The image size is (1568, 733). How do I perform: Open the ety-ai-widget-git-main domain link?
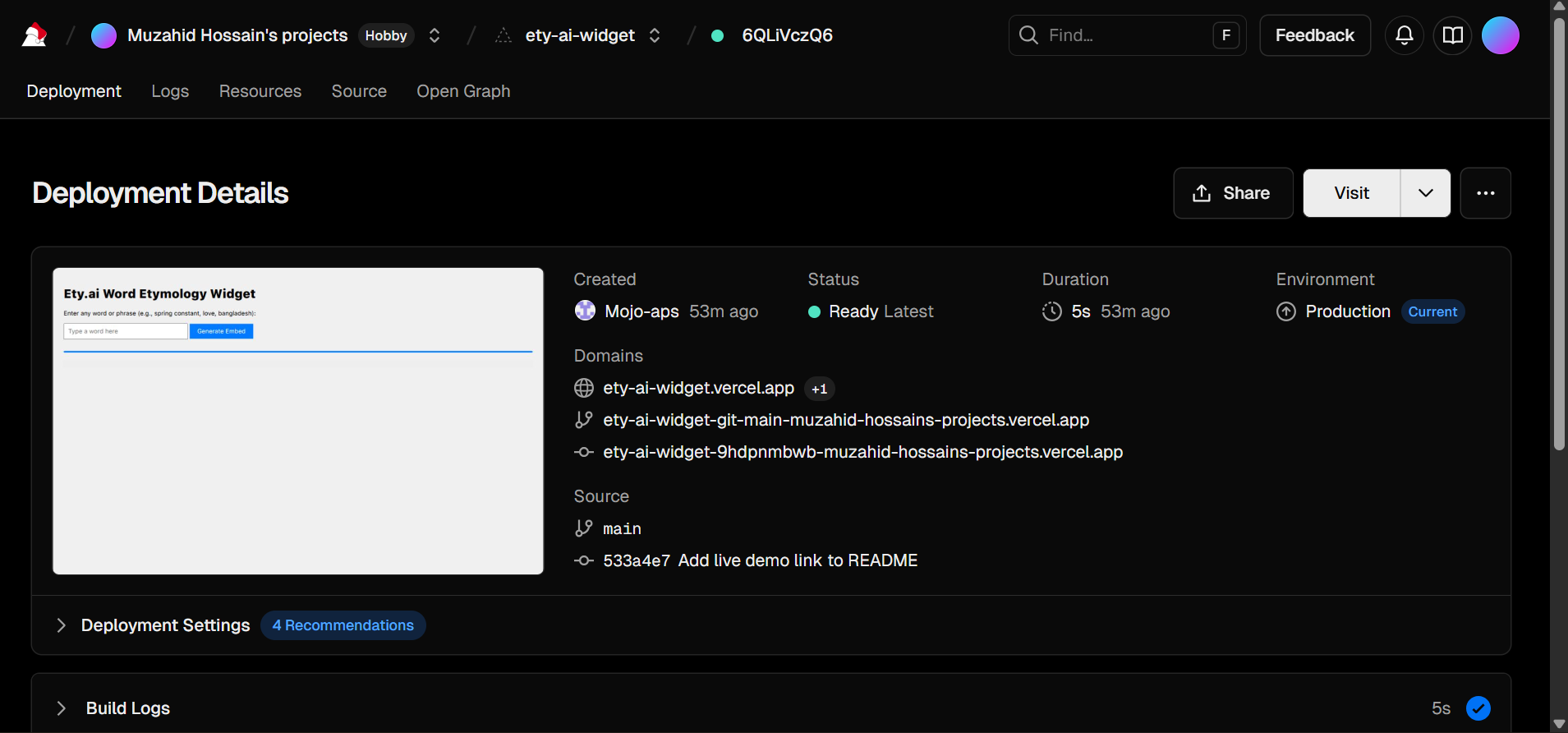[846, 420]
